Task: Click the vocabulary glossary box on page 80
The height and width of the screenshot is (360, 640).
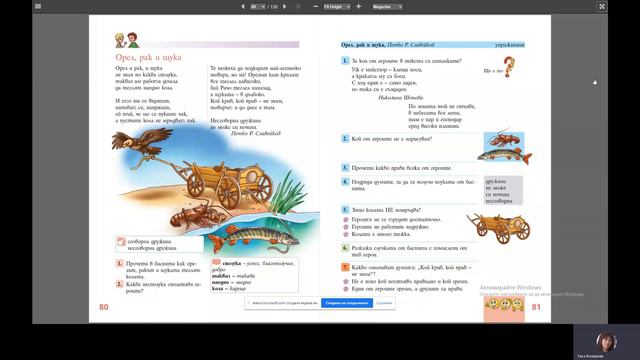Action: pos(254,275)
